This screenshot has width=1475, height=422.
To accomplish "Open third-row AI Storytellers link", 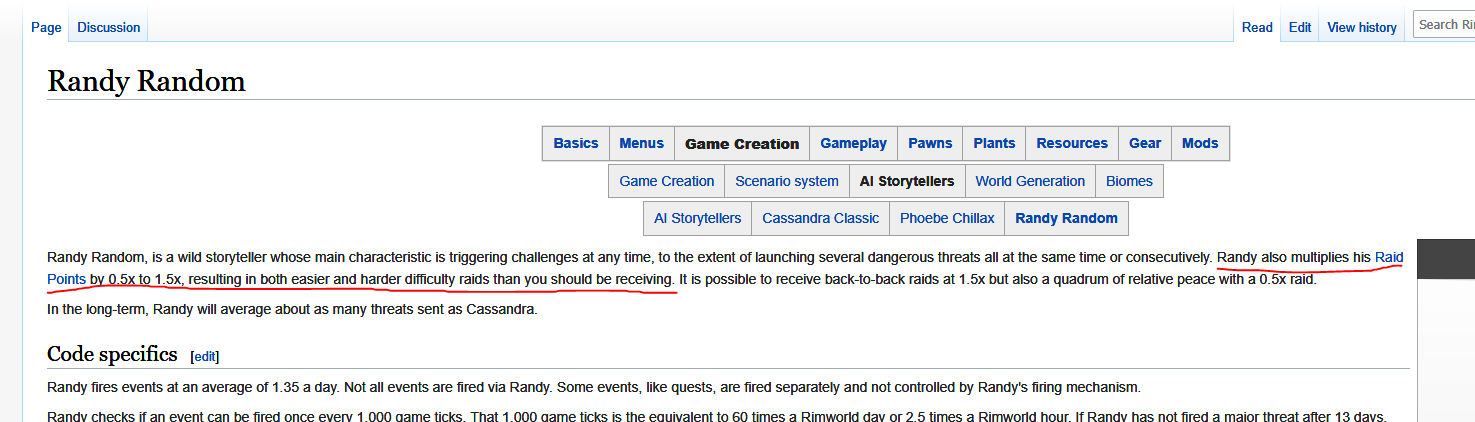I will tap(698, 218).
